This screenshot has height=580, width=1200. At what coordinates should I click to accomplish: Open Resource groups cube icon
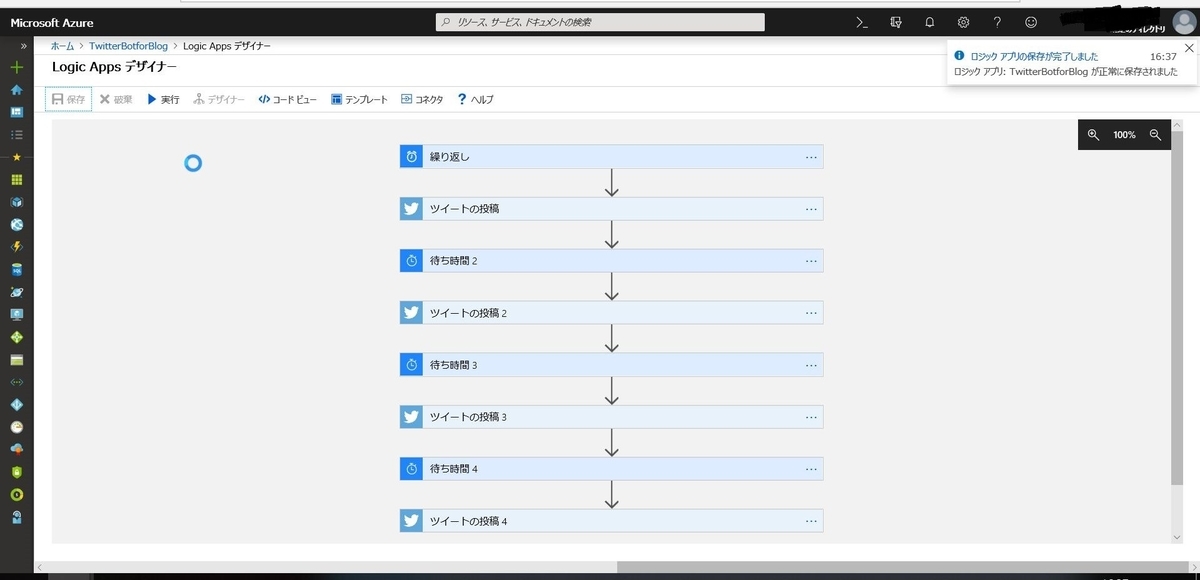tap(16, 202)
